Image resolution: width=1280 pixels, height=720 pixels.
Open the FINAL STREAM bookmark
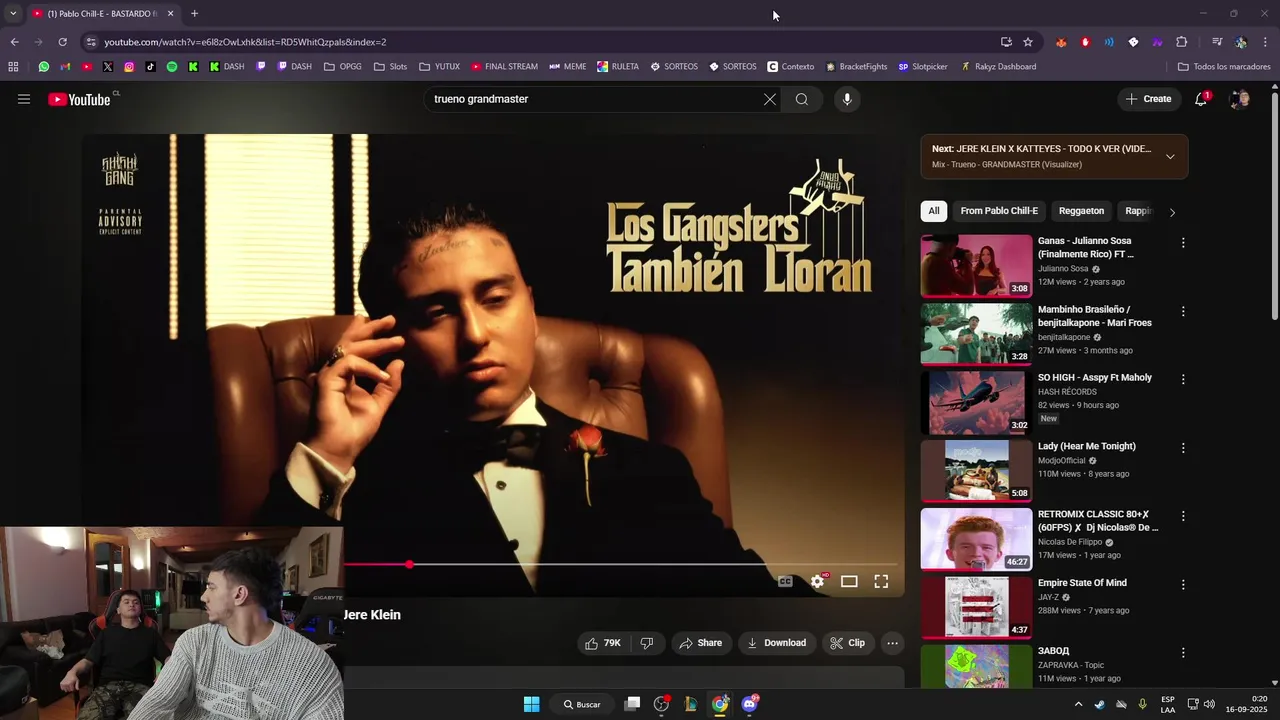(504, 67)
